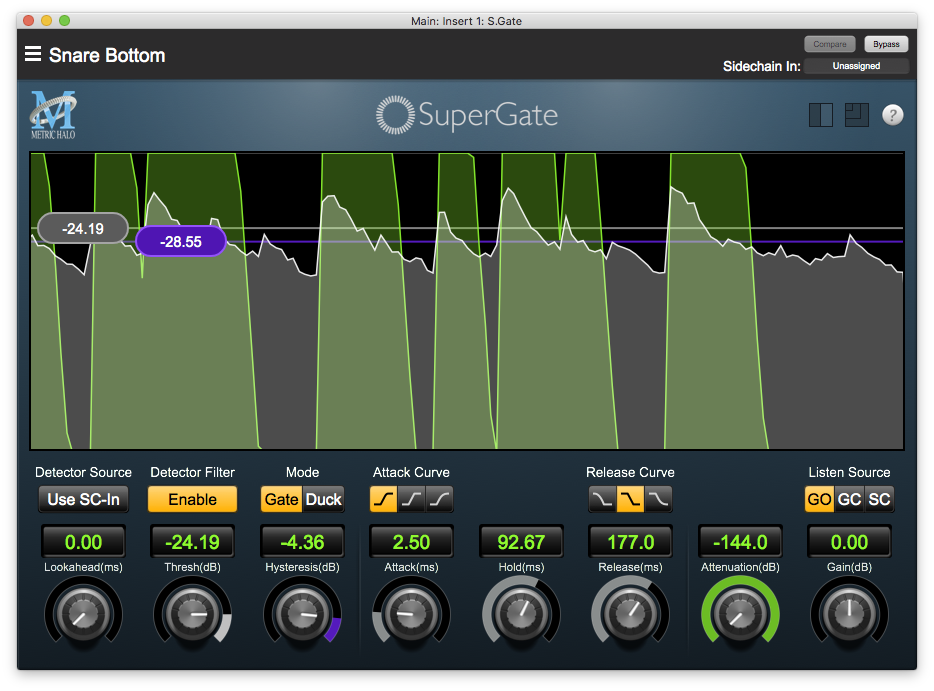Click the Release Curve label
The height and width of the screenshot is (691, 934).
coord(630,472)
